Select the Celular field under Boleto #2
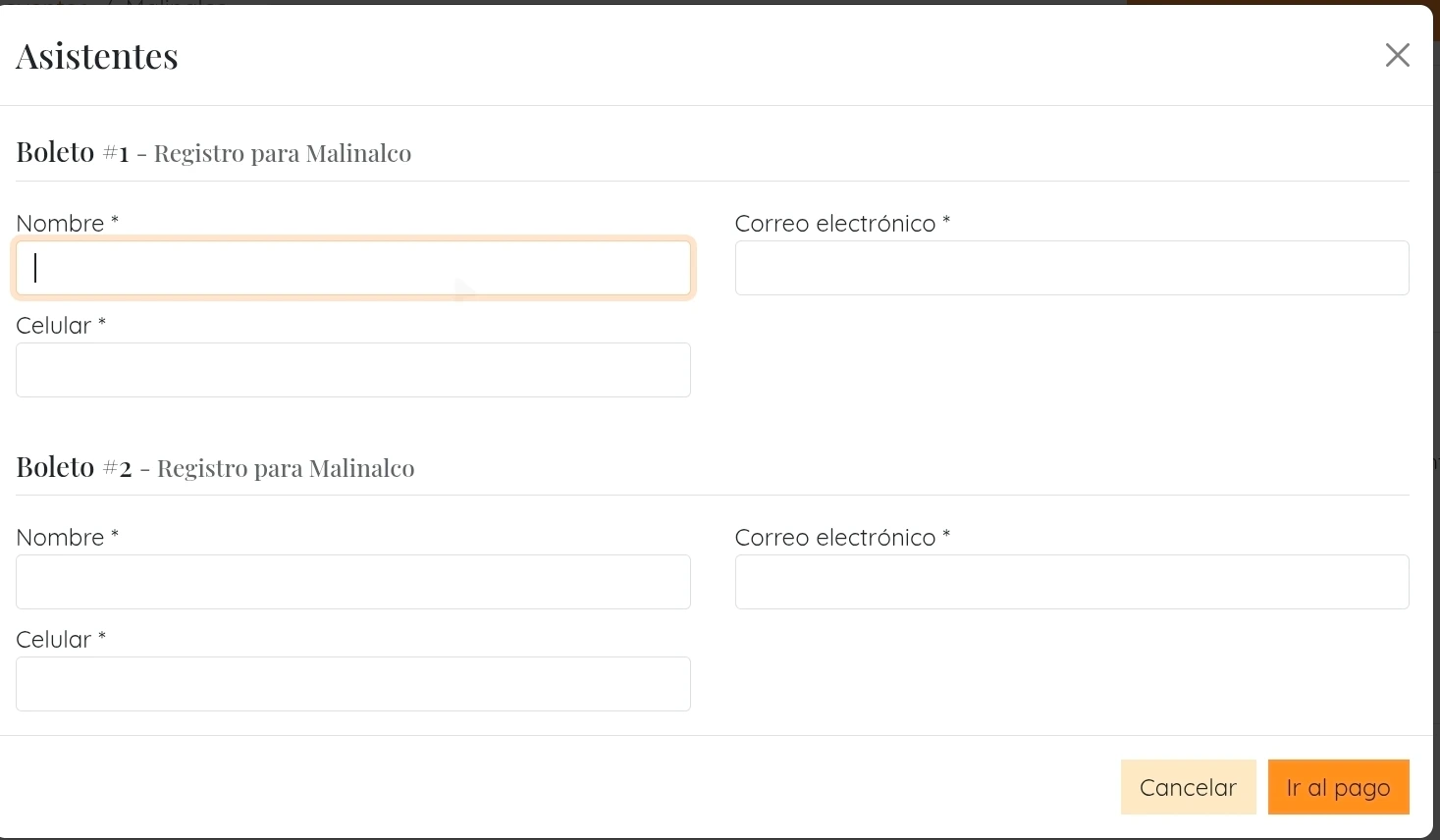This screenshot has height=840, width=1440. tap(353, 684)
